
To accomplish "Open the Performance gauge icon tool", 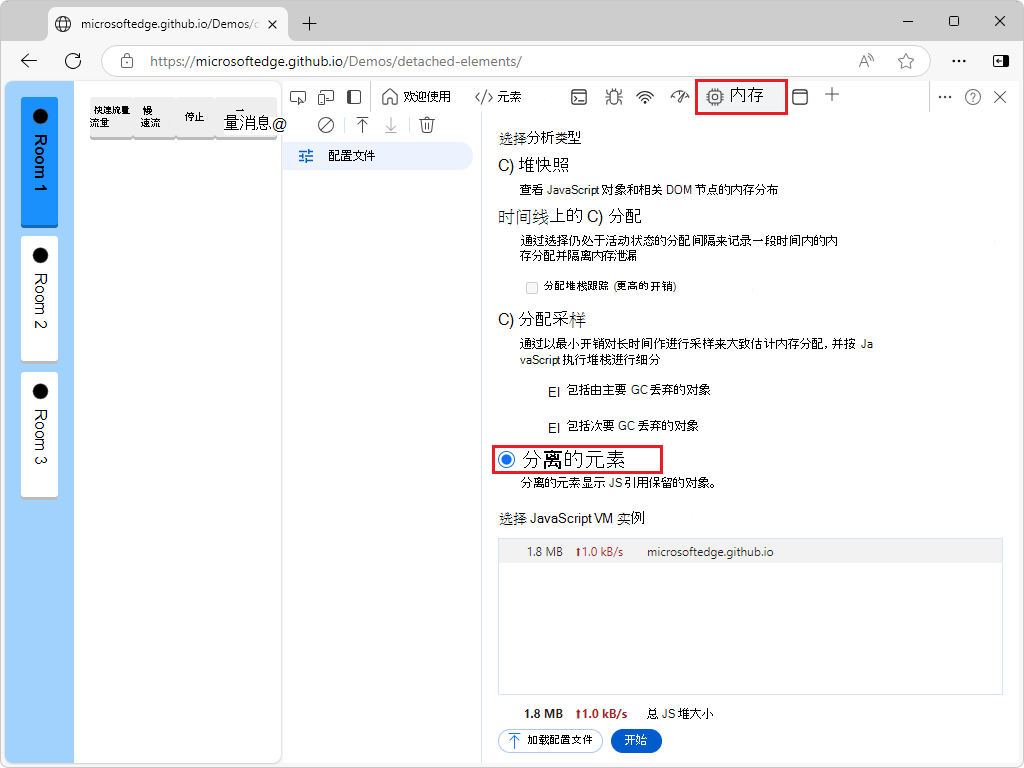I will pos(679,97).
